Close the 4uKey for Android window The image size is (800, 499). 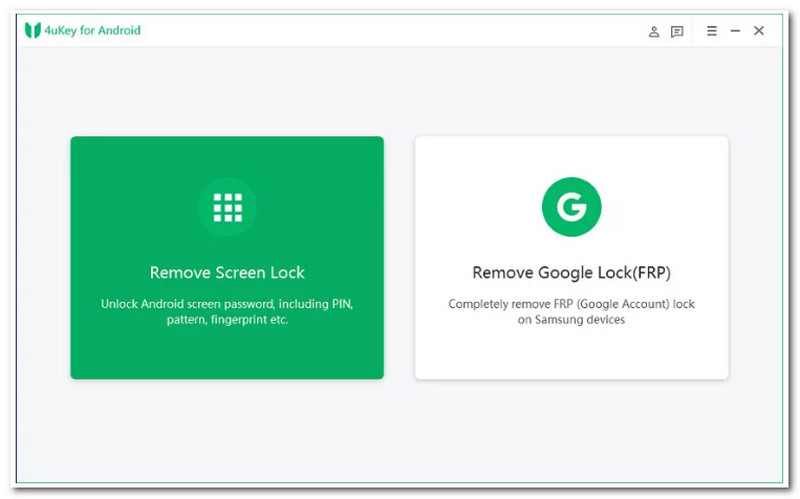(759, 31)
